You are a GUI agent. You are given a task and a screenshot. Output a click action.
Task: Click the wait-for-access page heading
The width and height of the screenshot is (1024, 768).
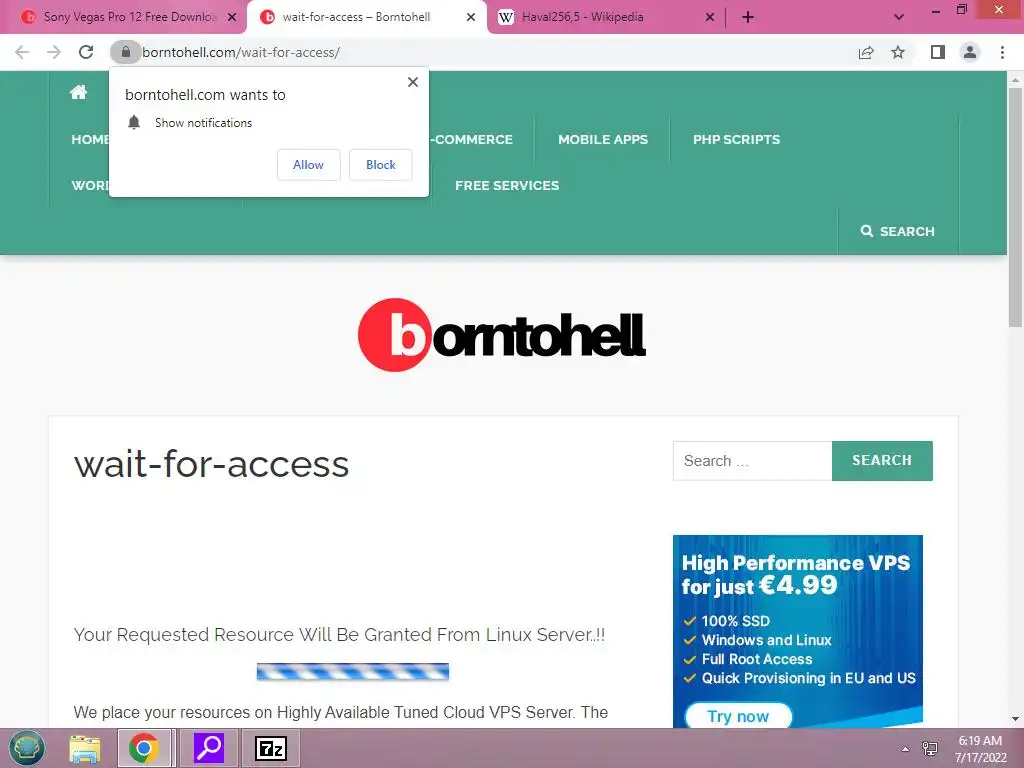coord(211,464)
